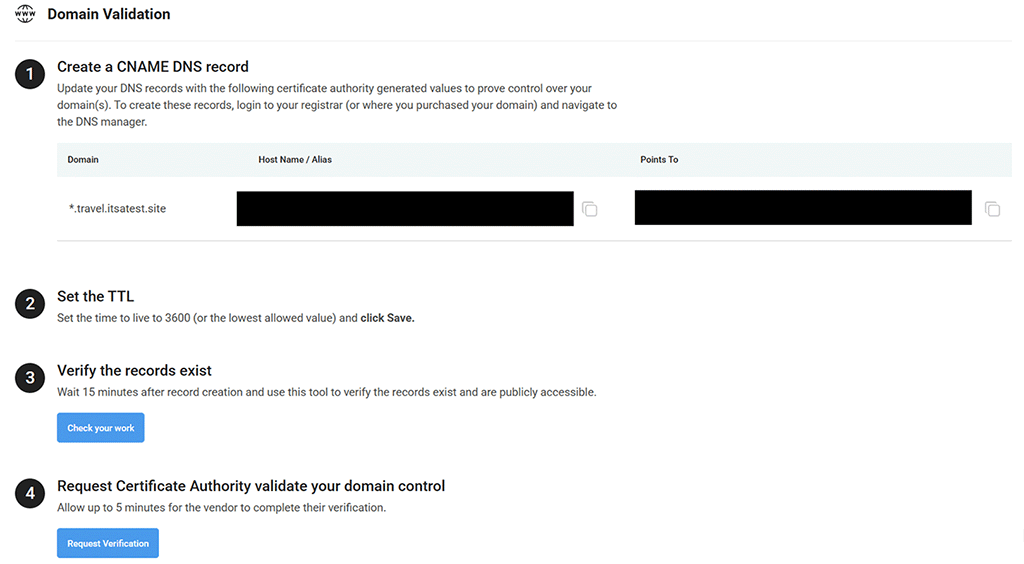Copy the Points To value

pyautogui.click(x=992, y=209)
